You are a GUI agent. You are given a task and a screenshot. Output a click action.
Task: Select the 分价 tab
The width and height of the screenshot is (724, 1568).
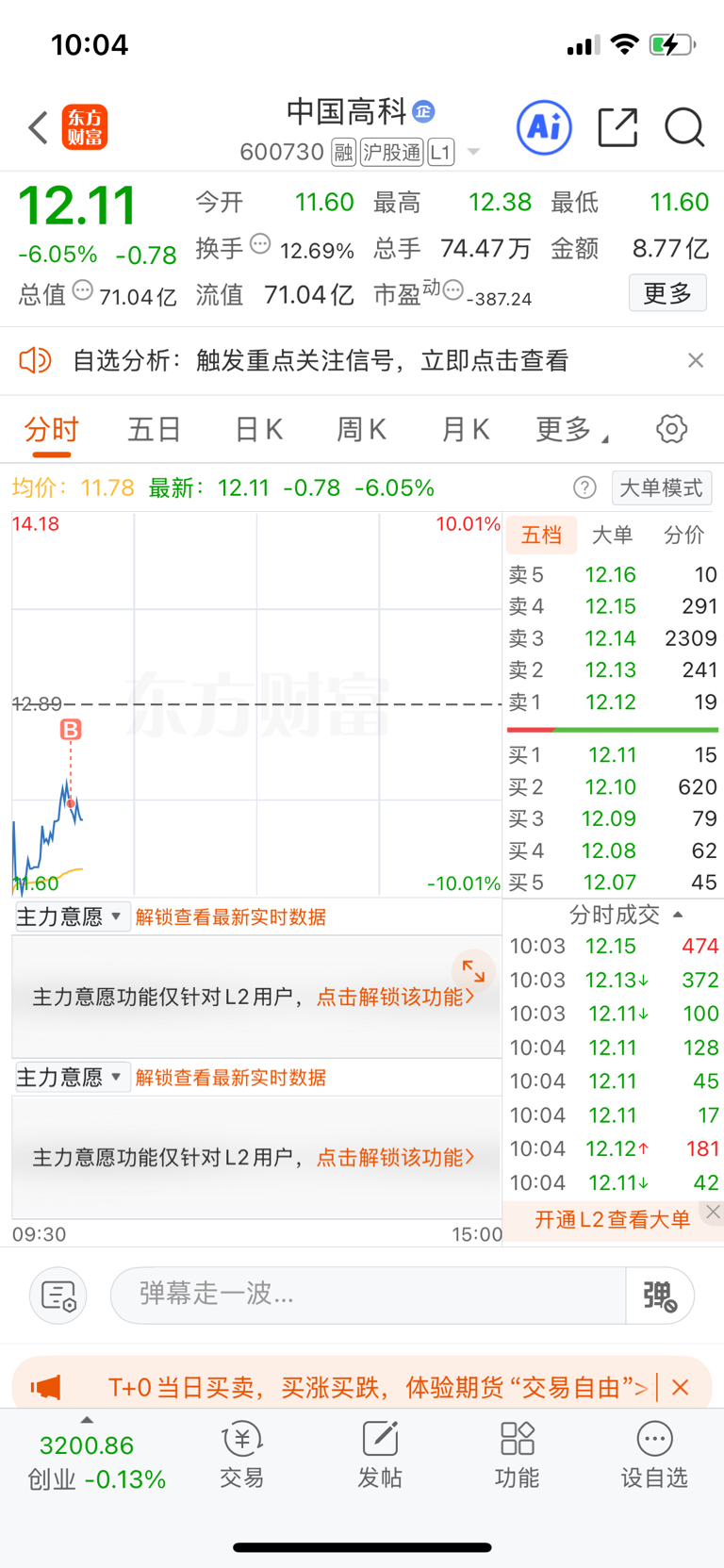click(683, 536)
